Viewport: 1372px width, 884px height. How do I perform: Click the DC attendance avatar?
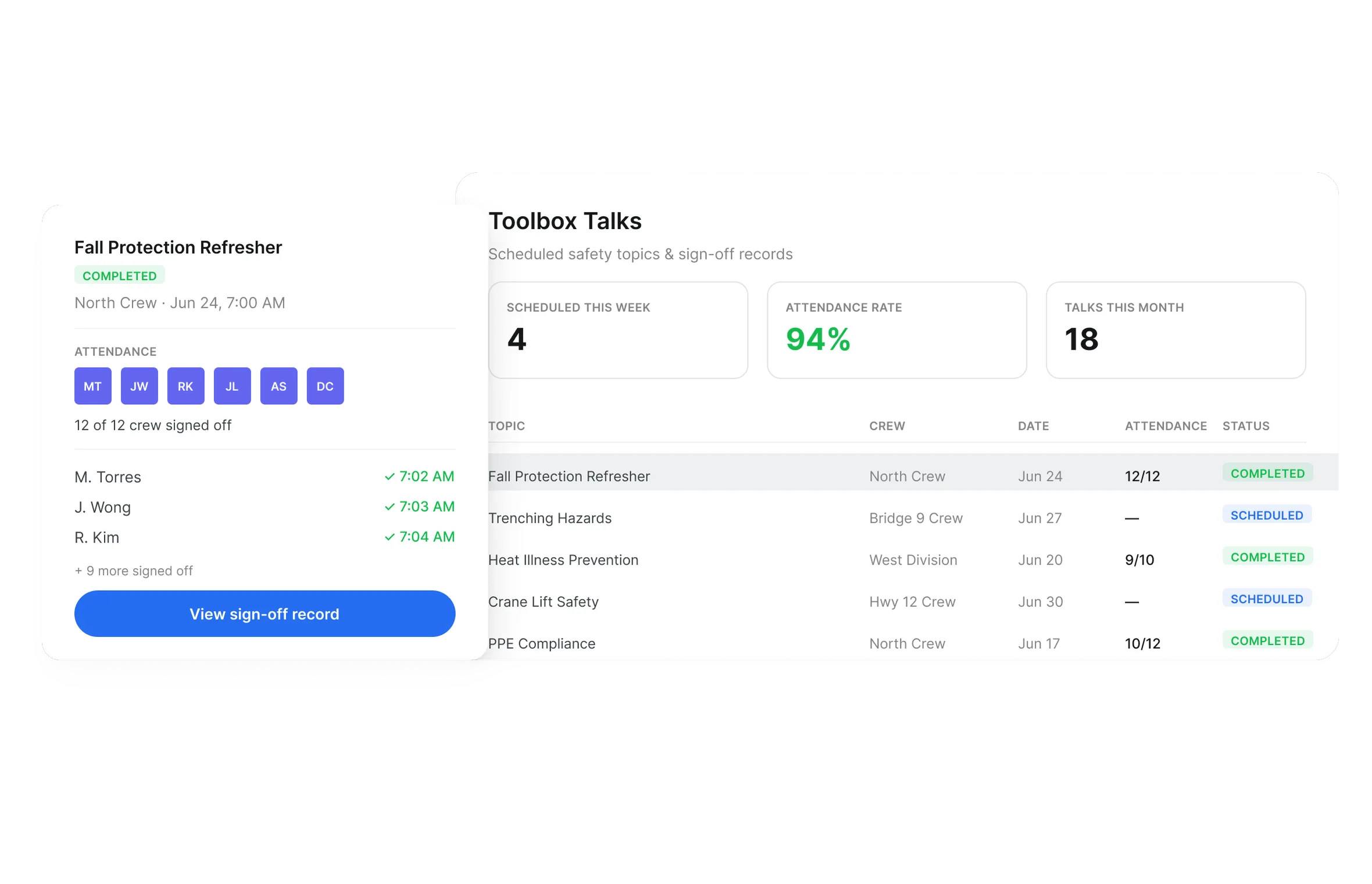[326, 386]
